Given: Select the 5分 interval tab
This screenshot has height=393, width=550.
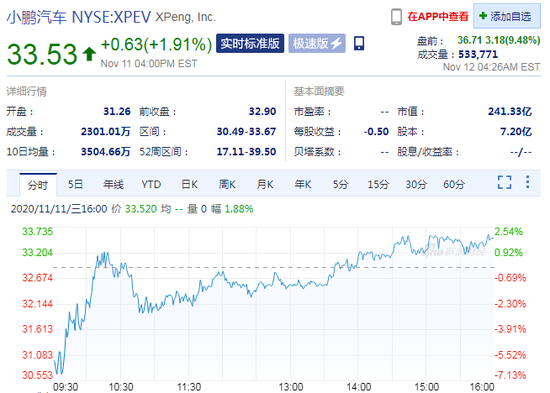Looking at the screenshot, I should click(x=340, y=184).
